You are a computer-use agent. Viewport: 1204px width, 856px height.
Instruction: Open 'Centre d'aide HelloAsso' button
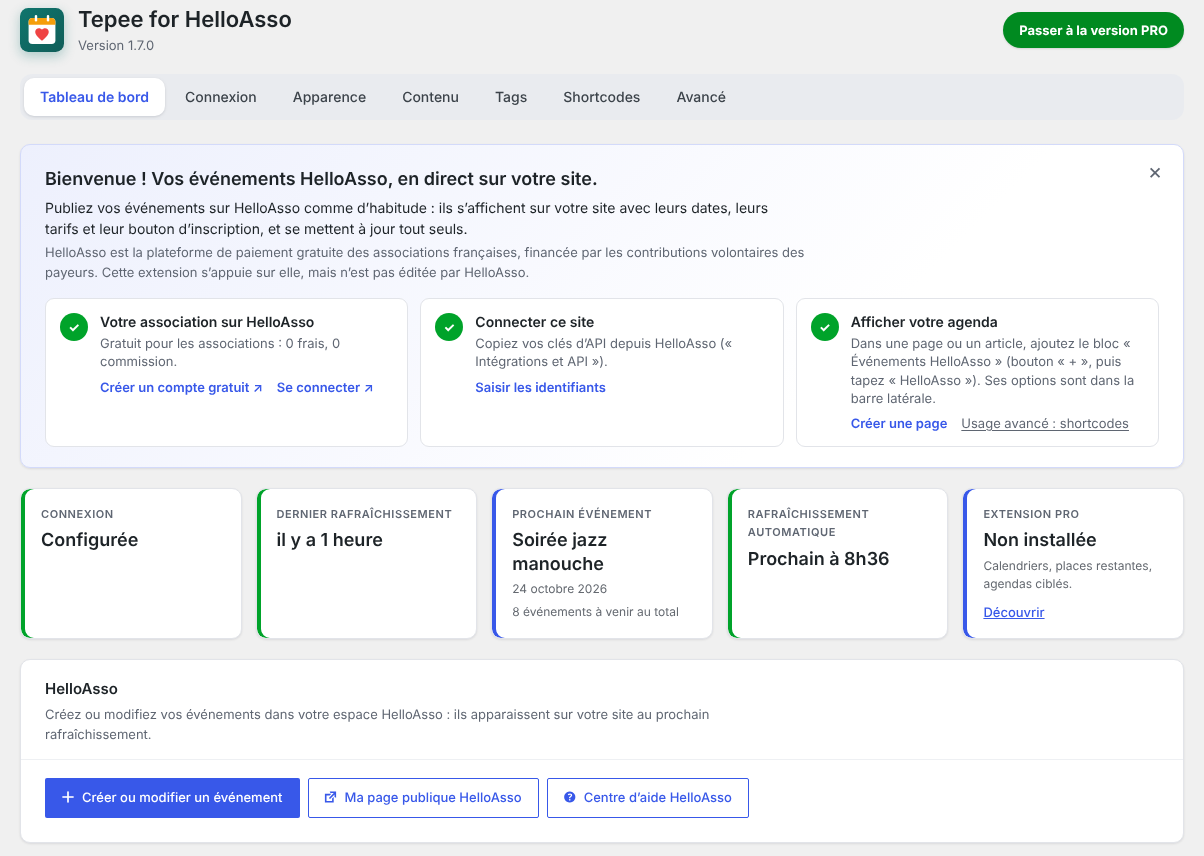tap(648, 798)
